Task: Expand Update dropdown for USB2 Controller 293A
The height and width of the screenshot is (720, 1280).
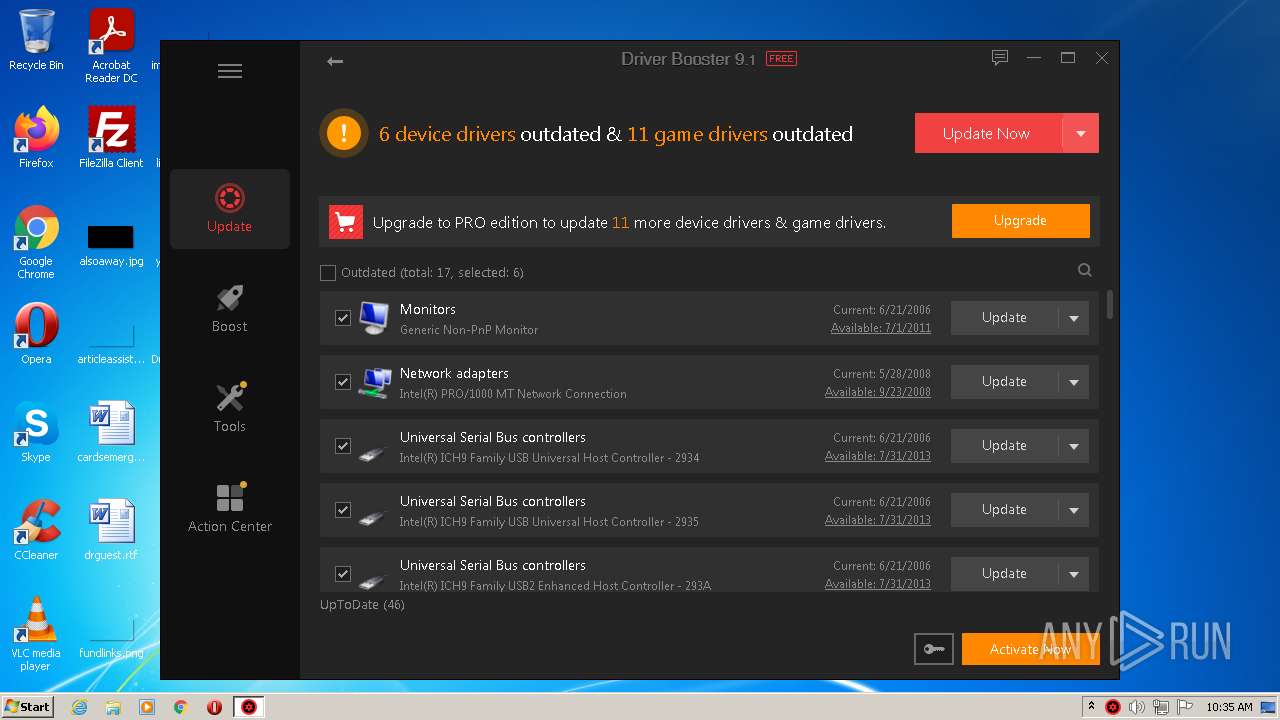Action: point(1074,574)
